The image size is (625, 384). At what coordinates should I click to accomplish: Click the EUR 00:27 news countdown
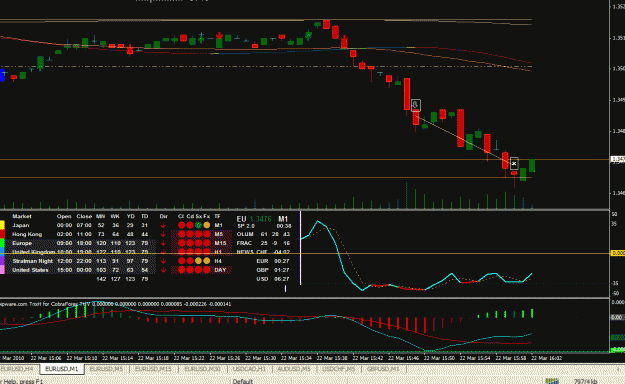coord(273,261)
